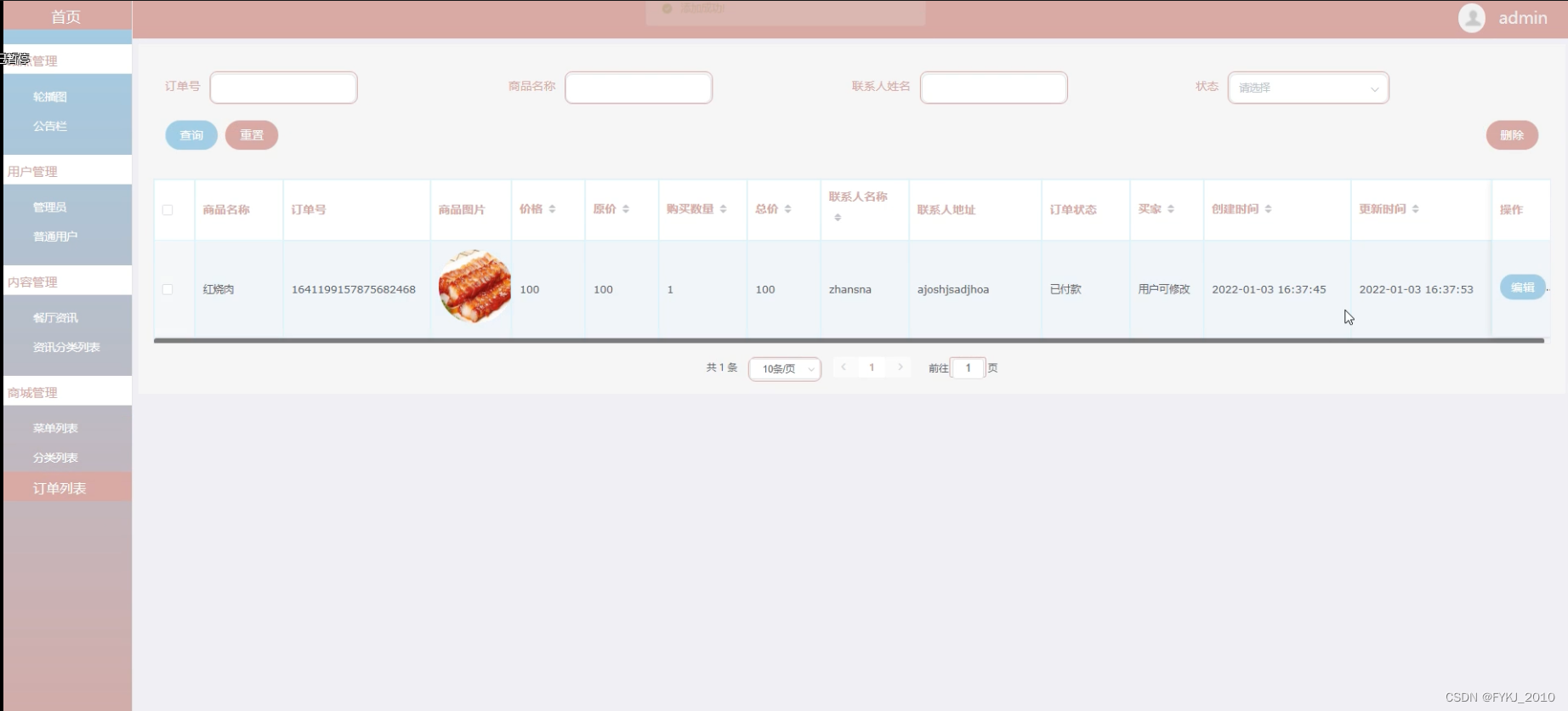Sort by 原价 column arrows
1568x711 pixels.
click(626, 209)
